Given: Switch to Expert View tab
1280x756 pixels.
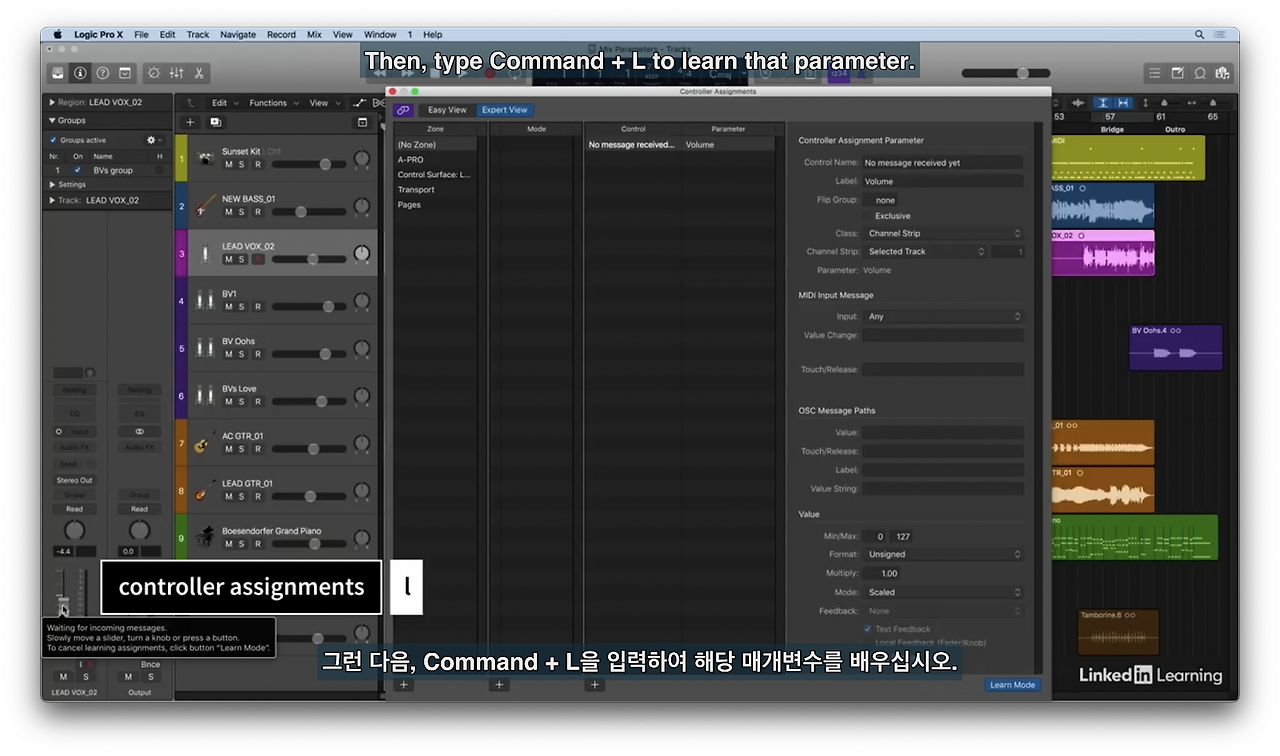Looking at the screenshot, I should point(504,110).
